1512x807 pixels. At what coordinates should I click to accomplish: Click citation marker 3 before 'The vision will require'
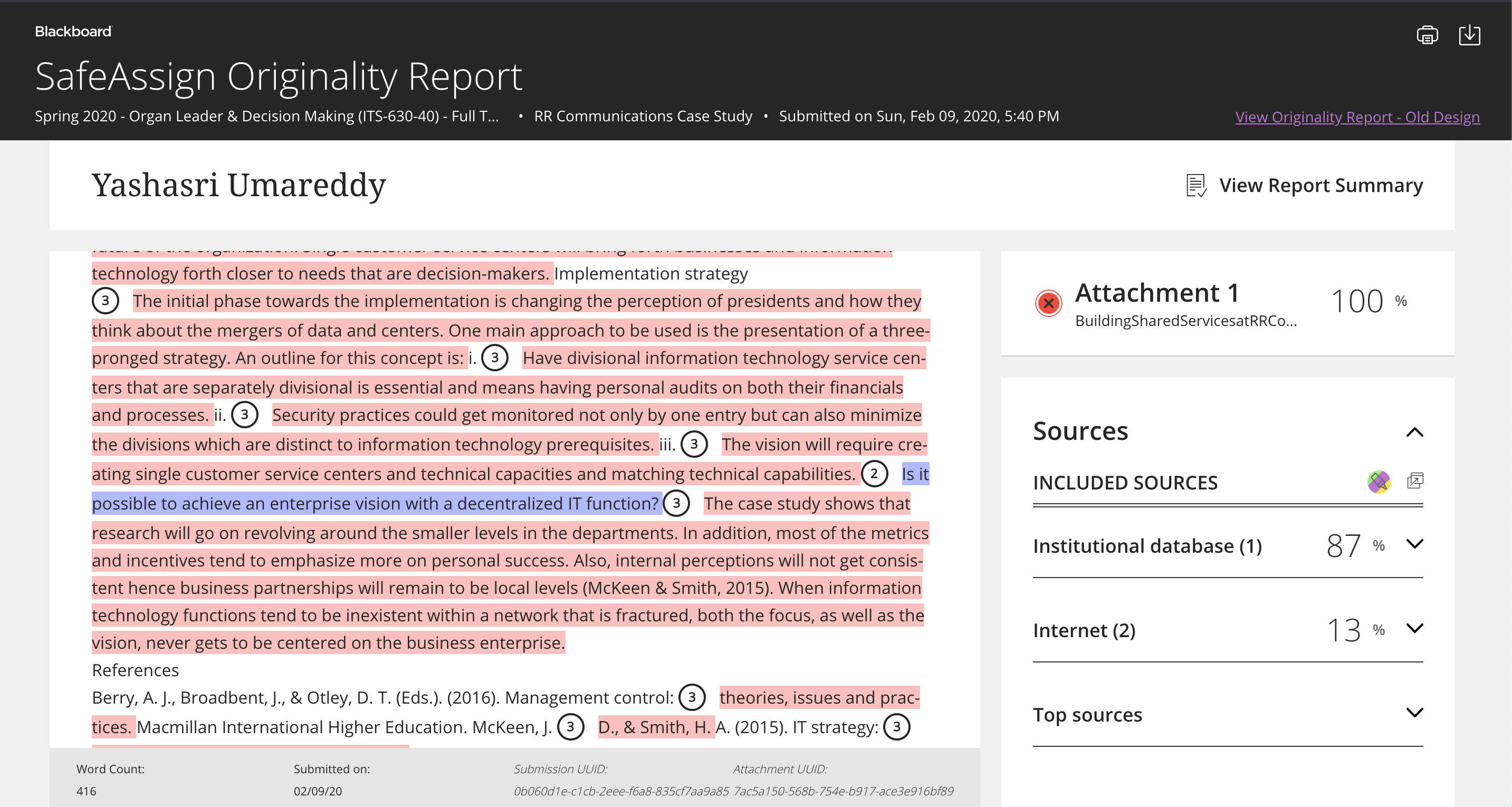coord(694,444)
